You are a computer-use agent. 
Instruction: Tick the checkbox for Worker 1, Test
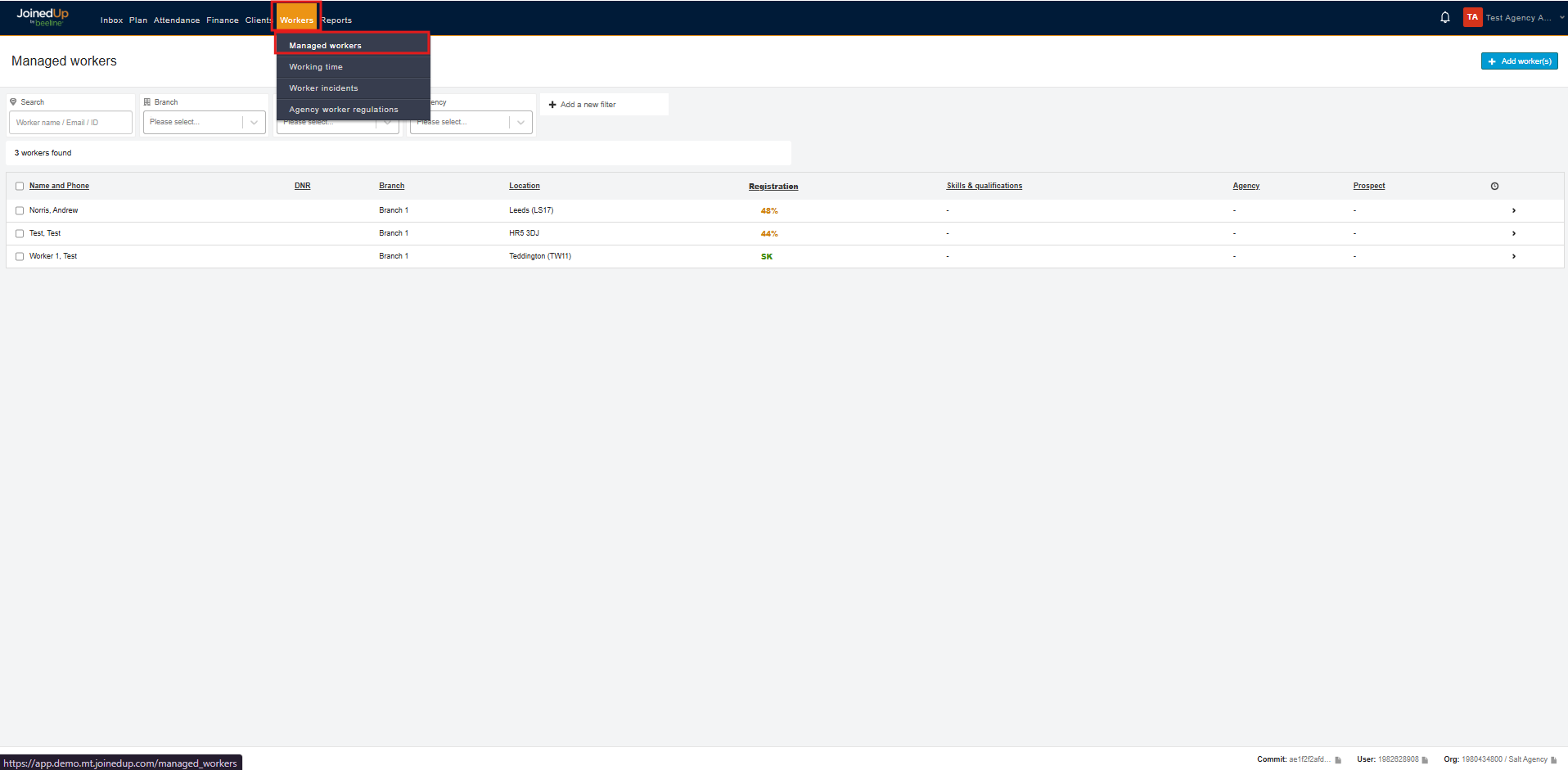(x=20, y=256)
